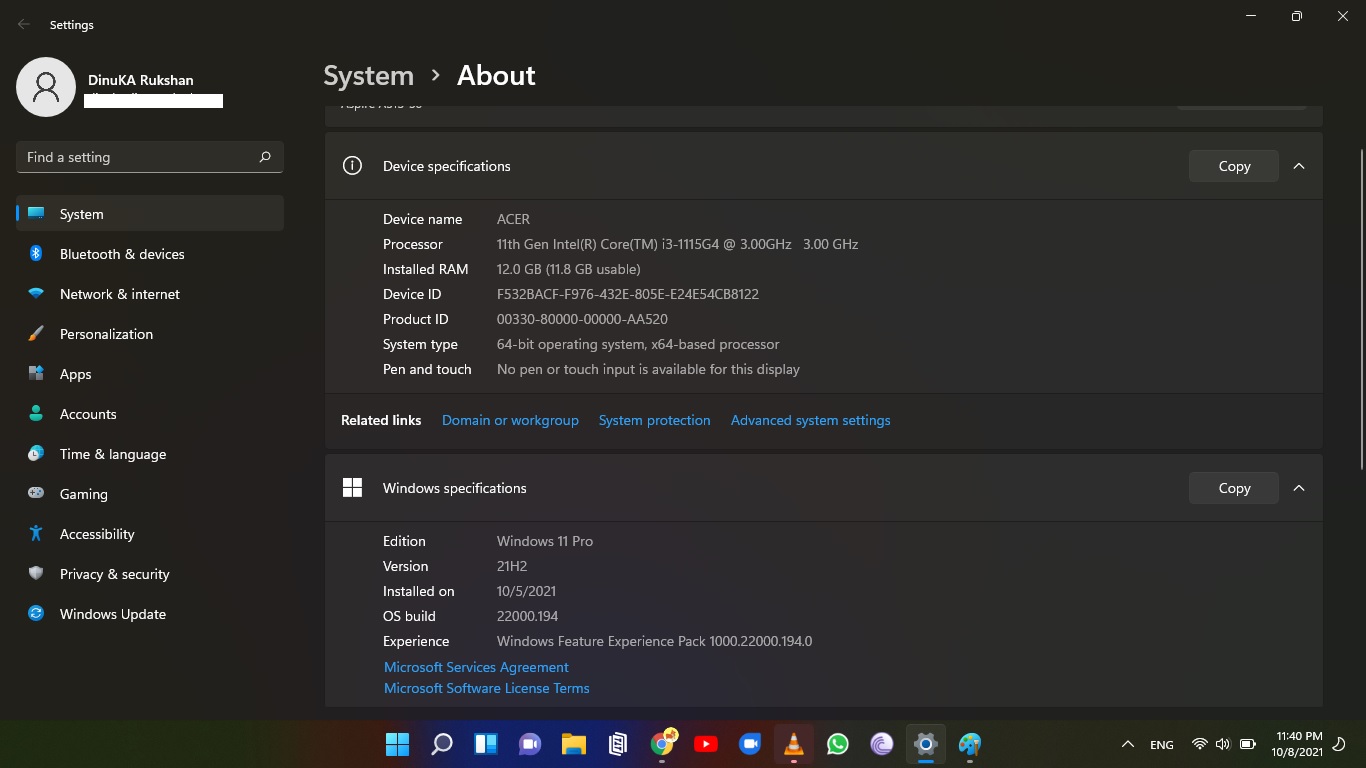Click the Windows Update sync arrows icon

coord(36,614)
